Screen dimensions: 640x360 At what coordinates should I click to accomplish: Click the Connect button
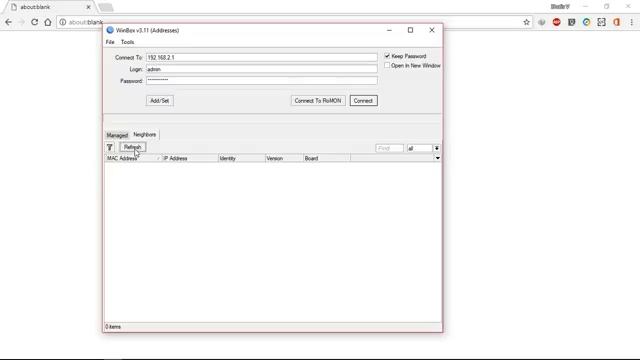[363, 100]
